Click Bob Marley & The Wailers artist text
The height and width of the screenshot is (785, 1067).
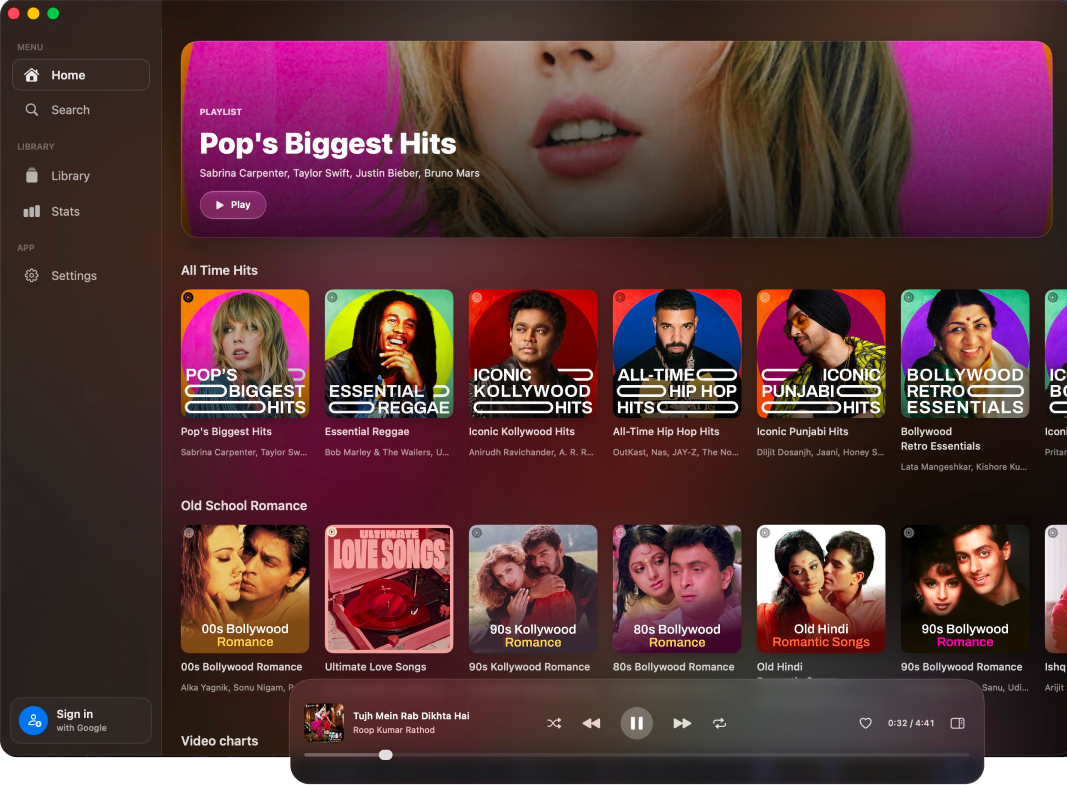tap(387, 452)
